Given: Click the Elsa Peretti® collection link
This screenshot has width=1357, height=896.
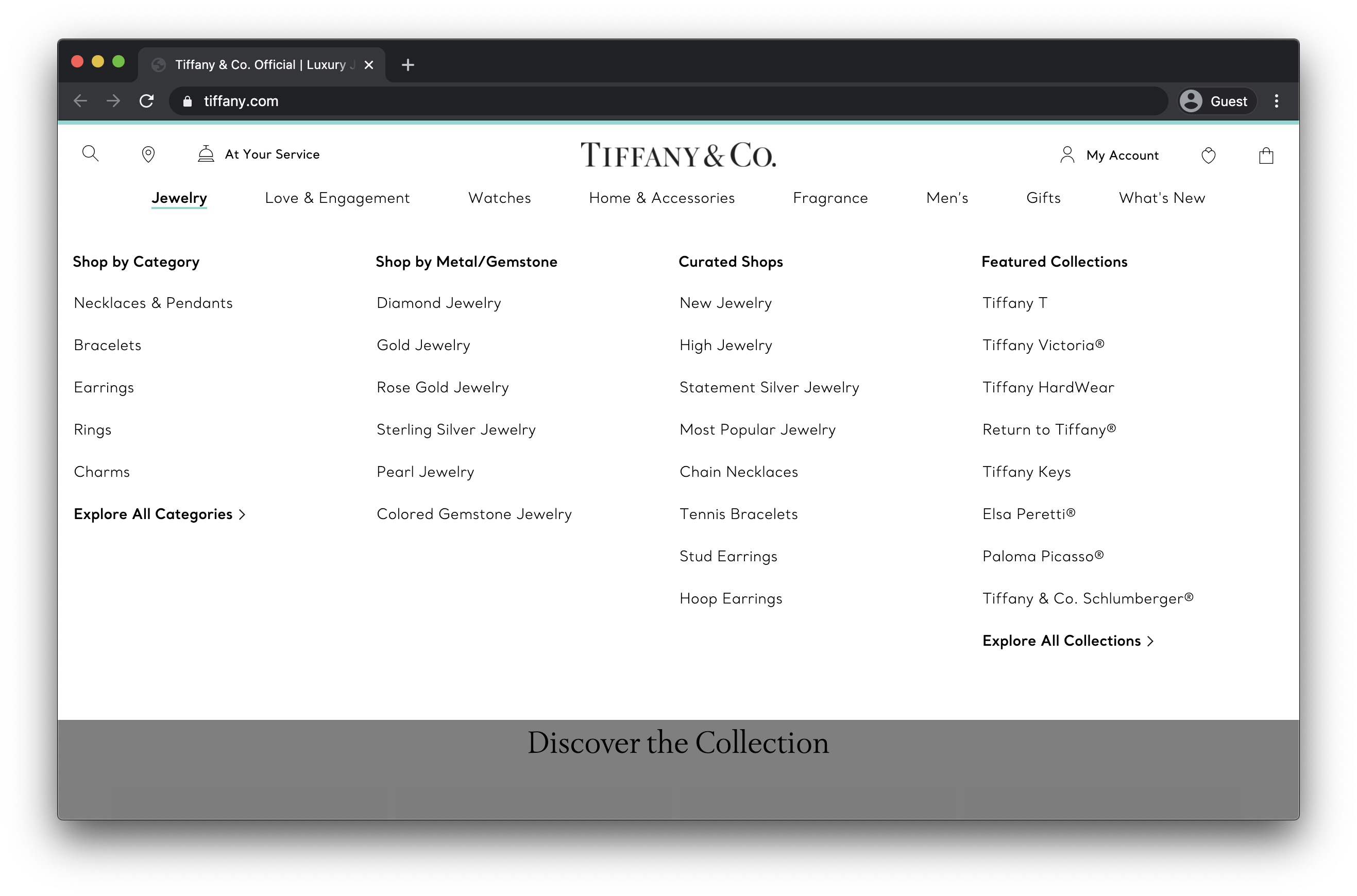Looking at the screenshot, I should (1028, 514).
